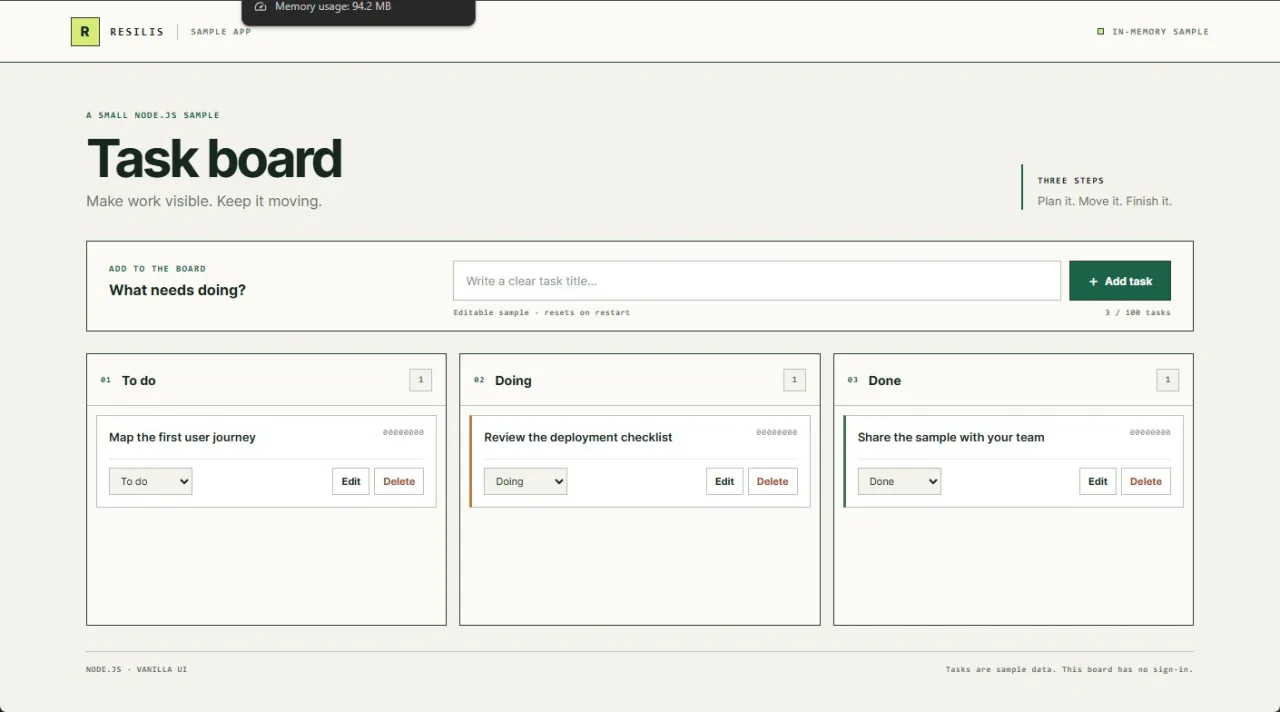Image resolution: width=1280 pixels, height=712 pixels.
Task: Click the A SMALL NODE.JS SAMPLE label
Action: (153, 115)
